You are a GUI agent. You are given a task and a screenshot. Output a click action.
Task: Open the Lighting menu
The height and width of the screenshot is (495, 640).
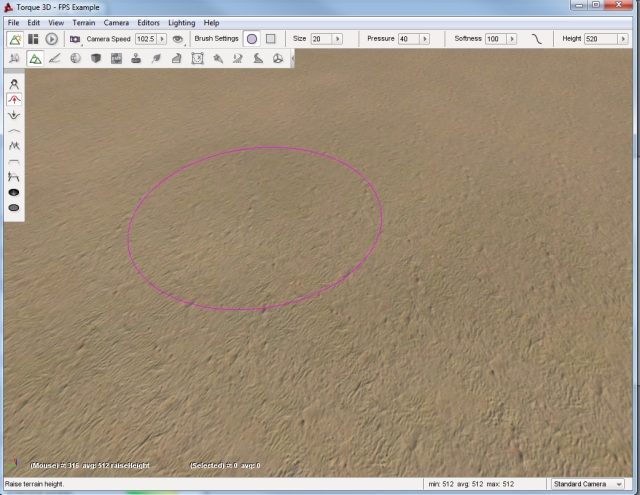(181, 22)
